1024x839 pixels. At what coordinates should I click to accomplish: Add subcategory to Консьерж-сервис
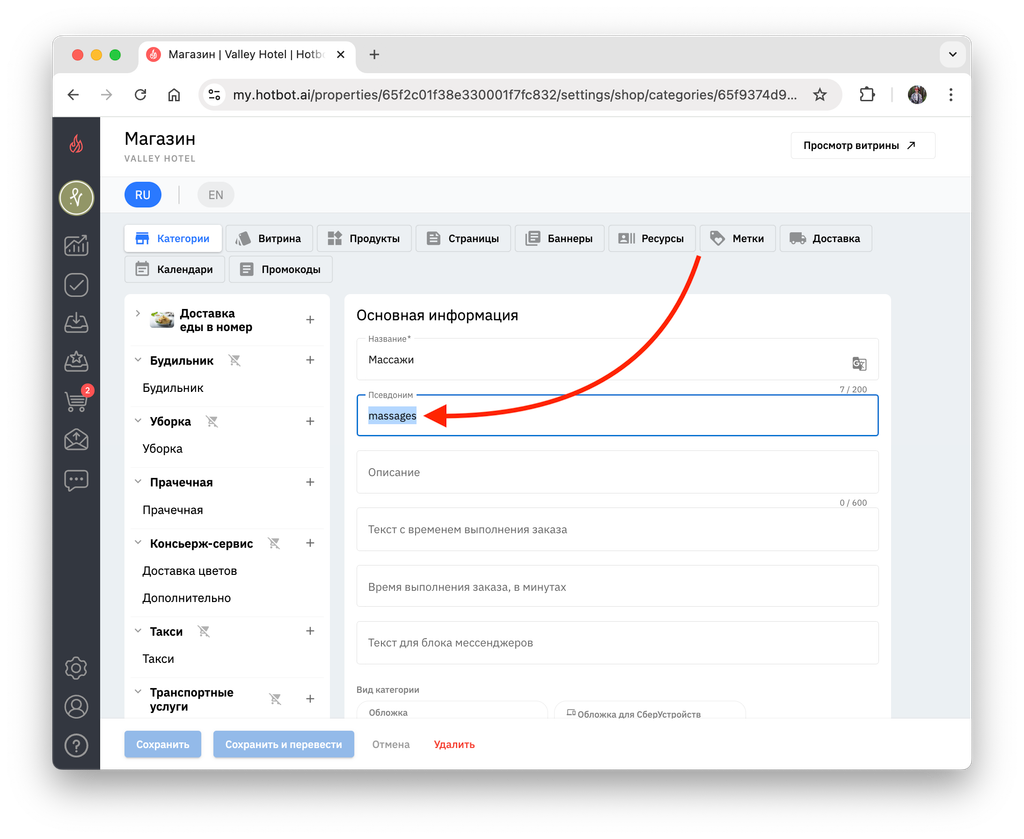pyautogui.click(x=310, y=543)
